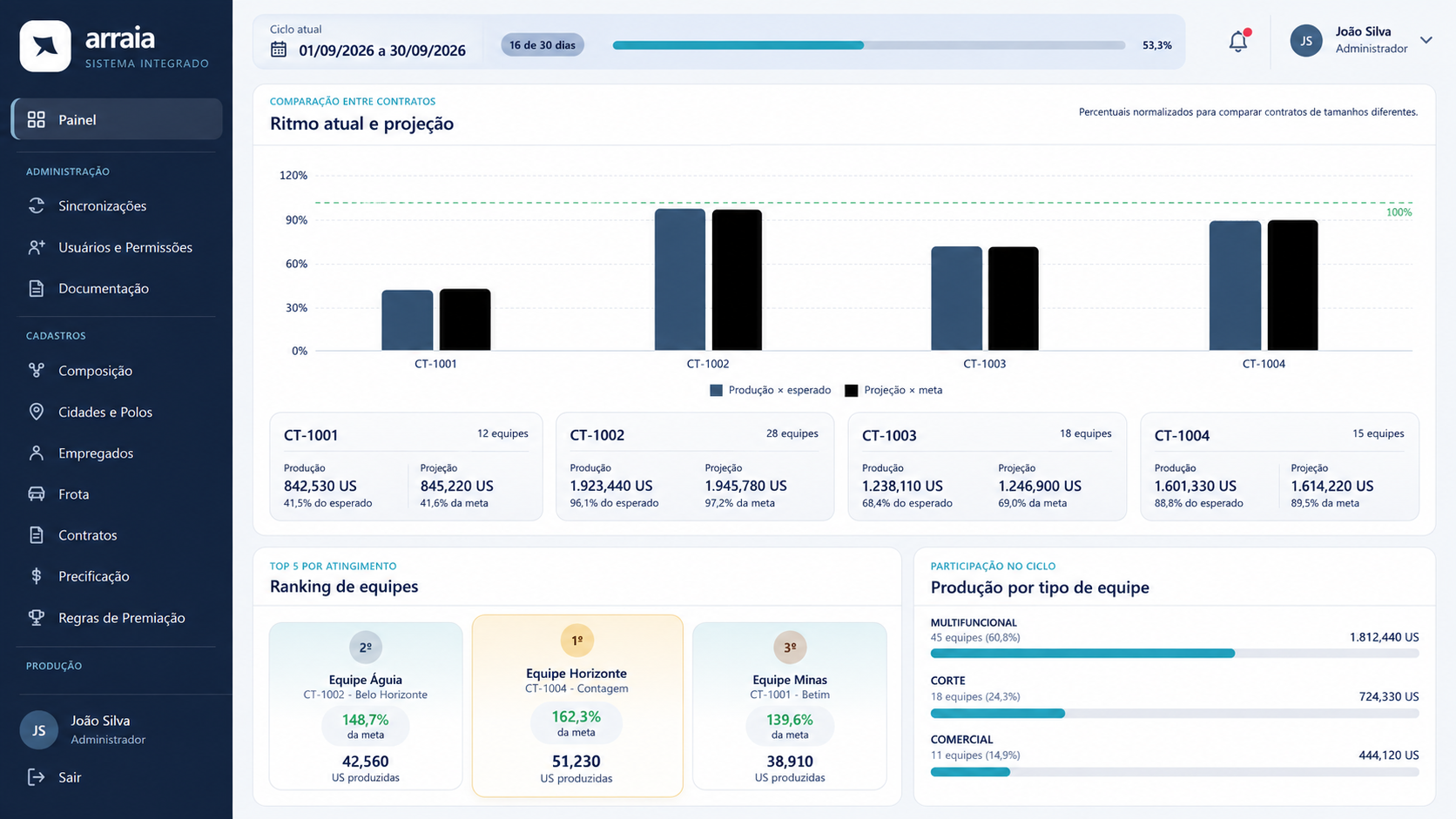Click the Usuários e Permissões user icon
The height and width of the screenshot is (819, 1456).
click(x=37, y=247)
